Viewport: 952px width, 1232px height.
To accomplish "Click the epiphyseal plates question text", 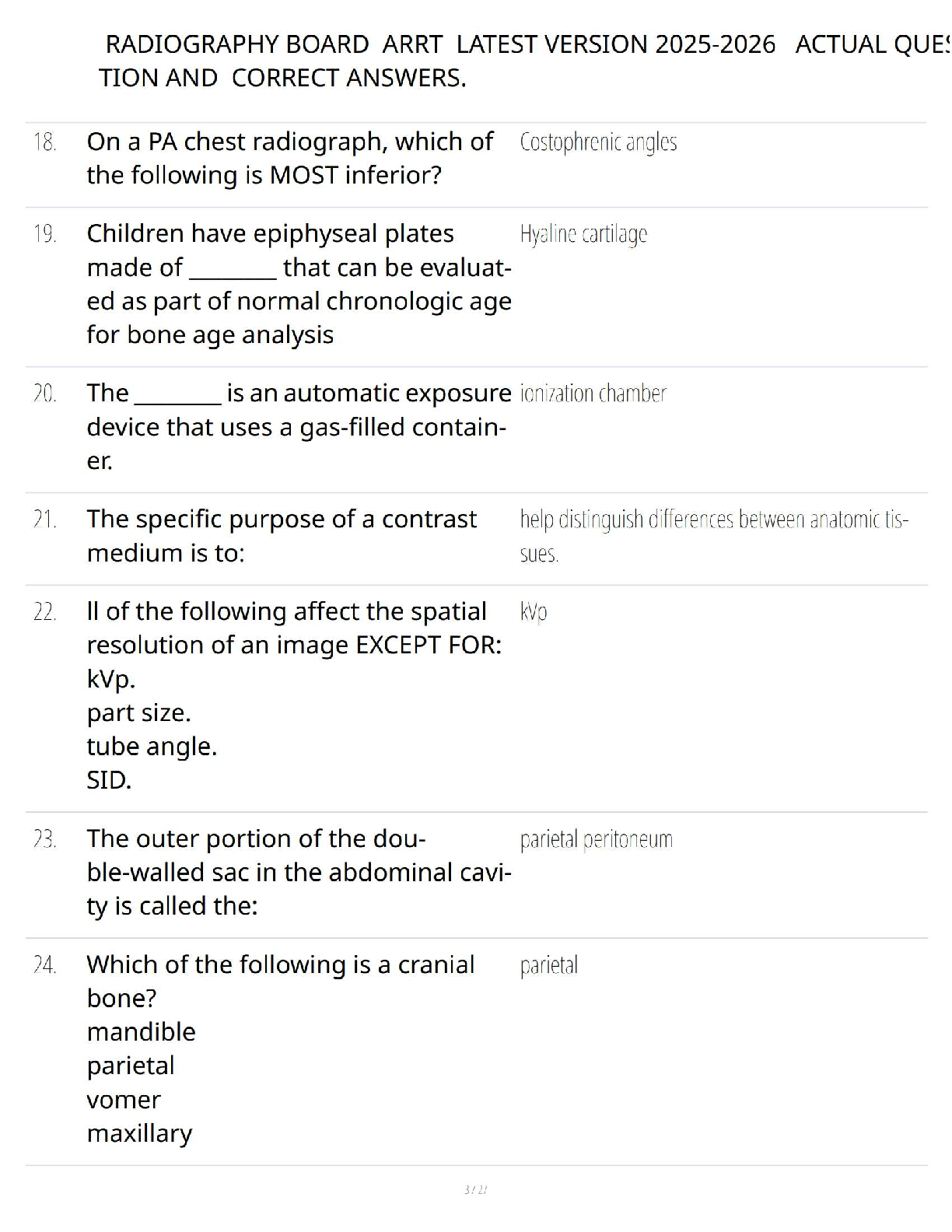I will click(x=299, y=284).
